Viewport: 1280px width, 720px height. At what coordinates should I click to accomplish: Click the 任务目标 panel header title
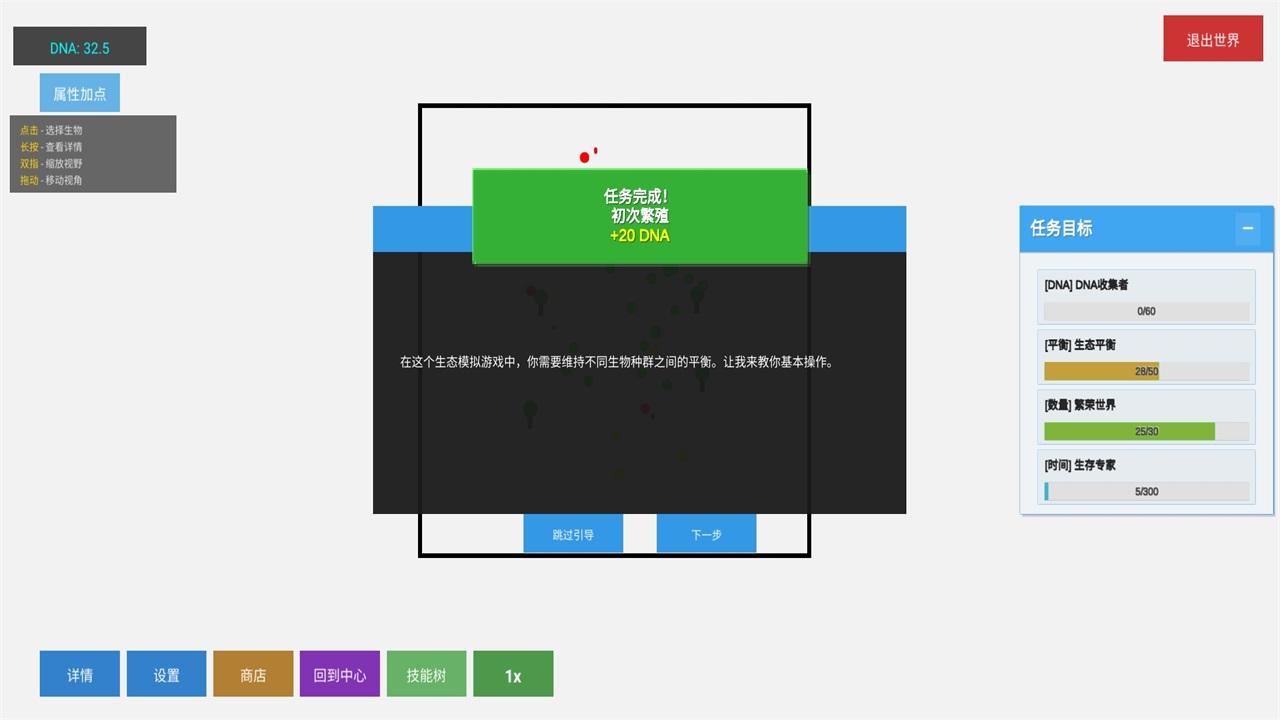pos(1061,228)
